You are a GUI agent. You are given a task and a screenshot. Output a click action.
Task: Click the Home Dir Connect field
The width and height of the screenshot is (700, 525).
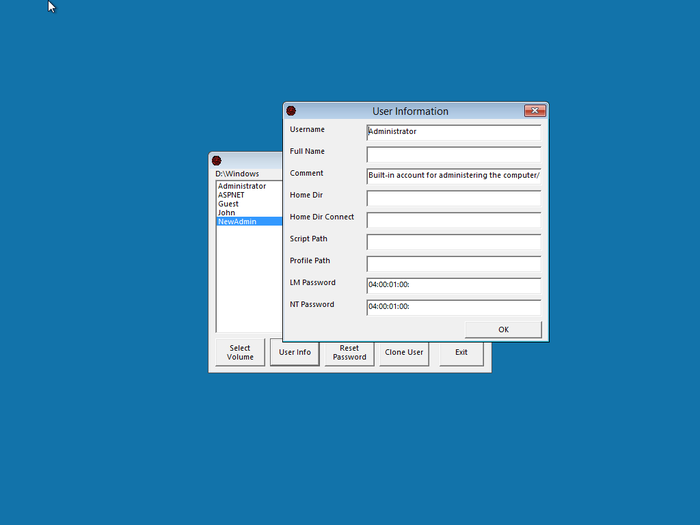coord(454,219)
